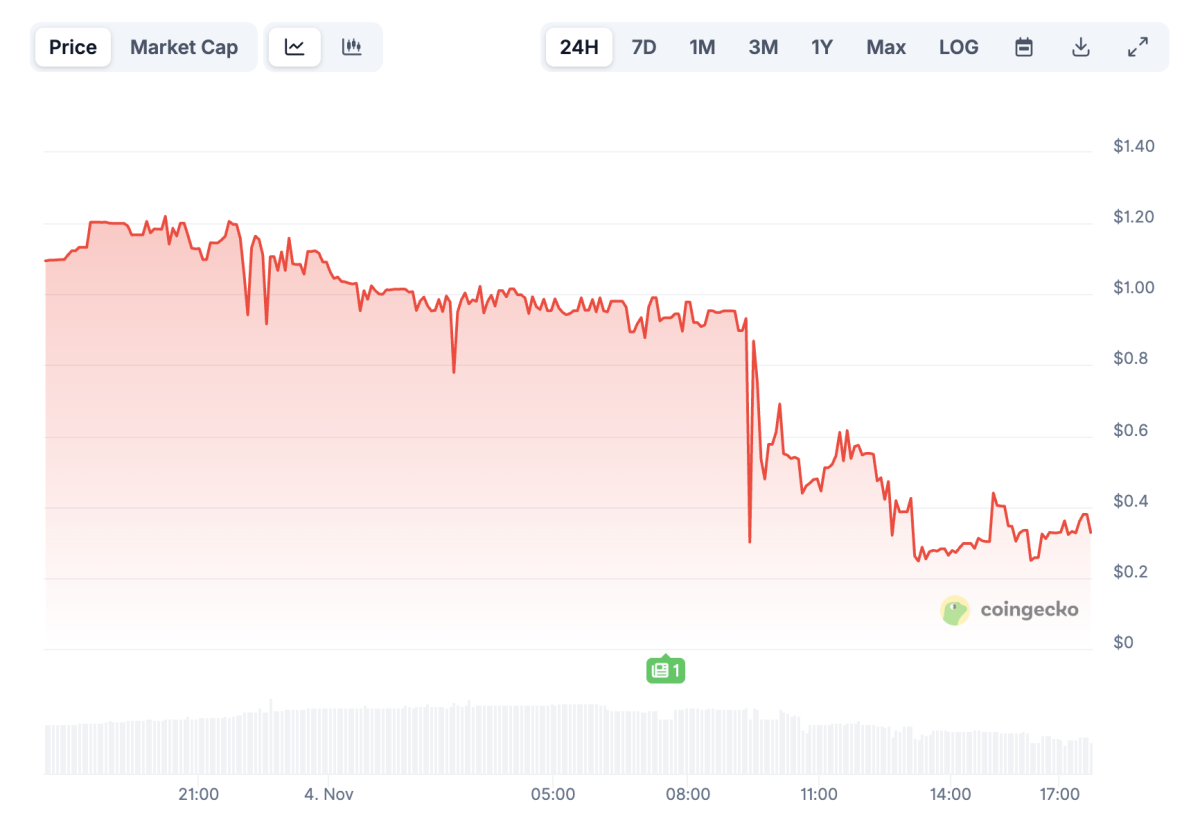Show the 1M time range

pyautogui.click(x=702, y=47)
